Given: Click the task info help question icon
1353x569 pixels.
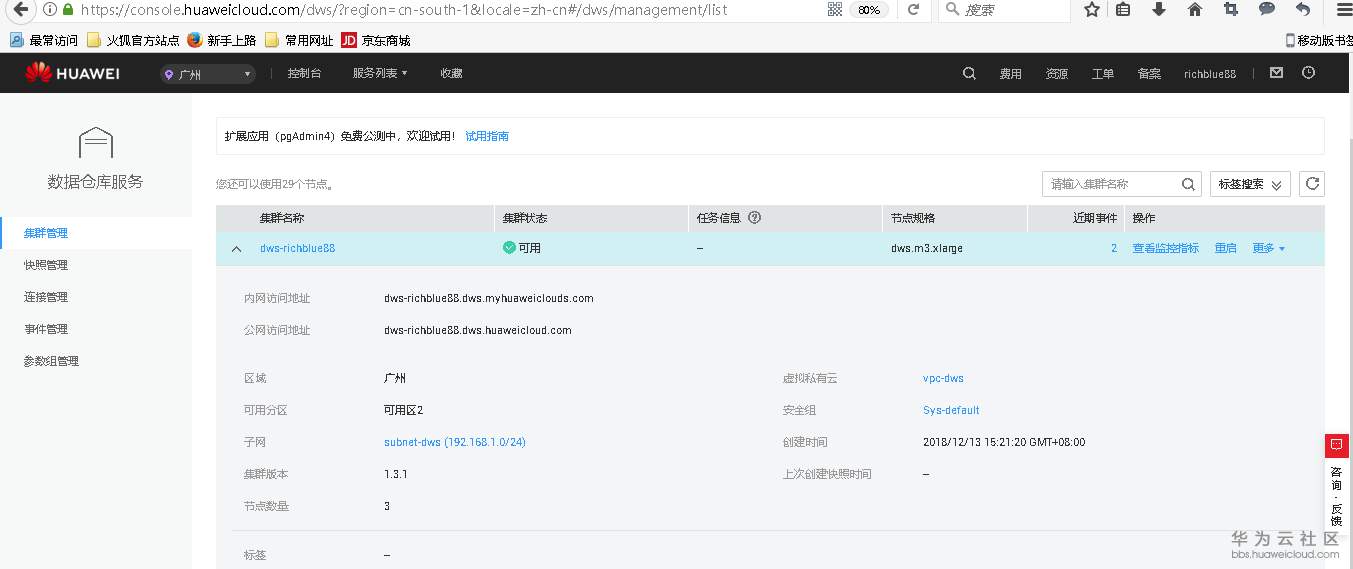Looking at the screenshot, I should (x=755, y=217).
